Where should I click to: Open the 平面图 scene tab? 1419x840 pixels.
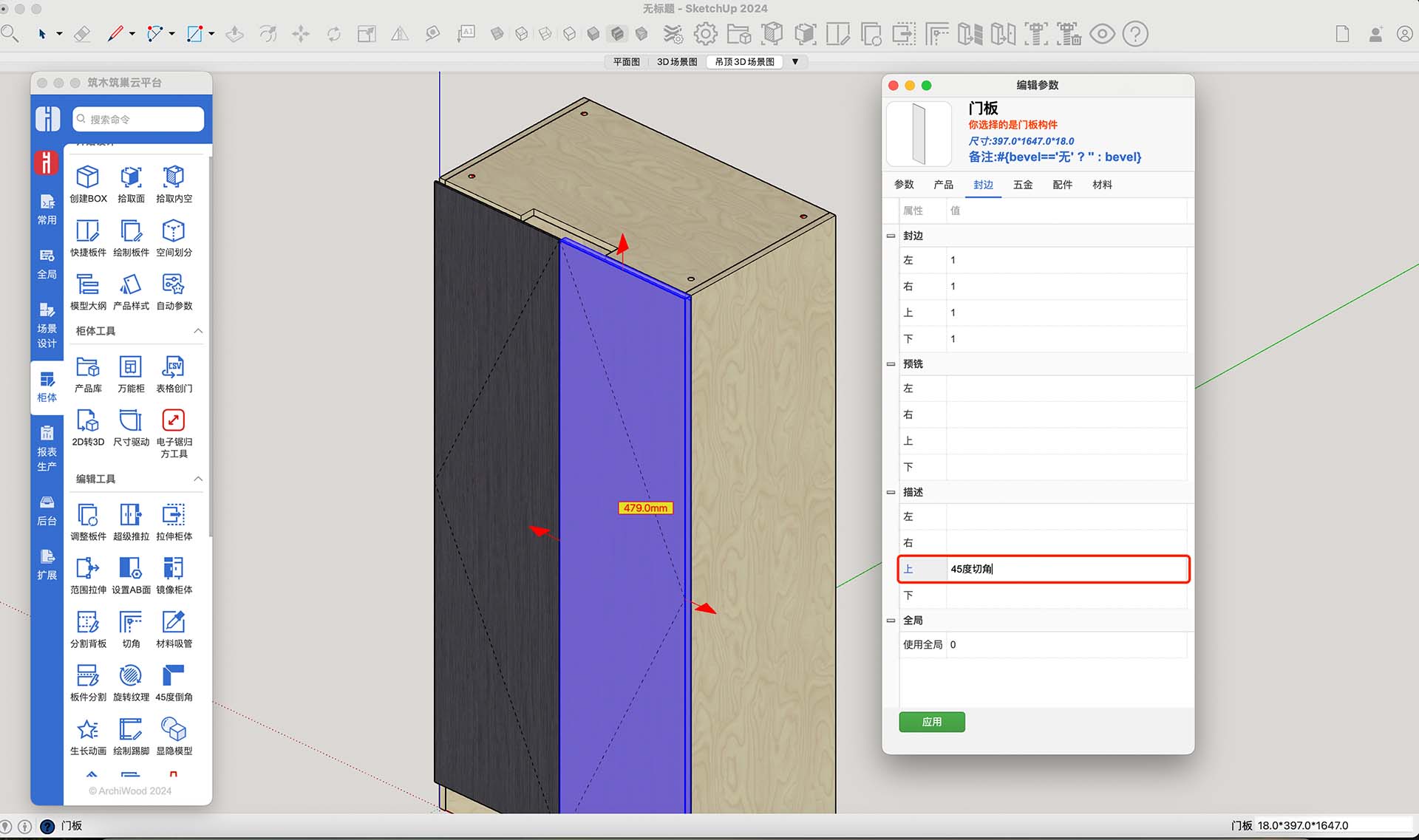click(626, 62)
